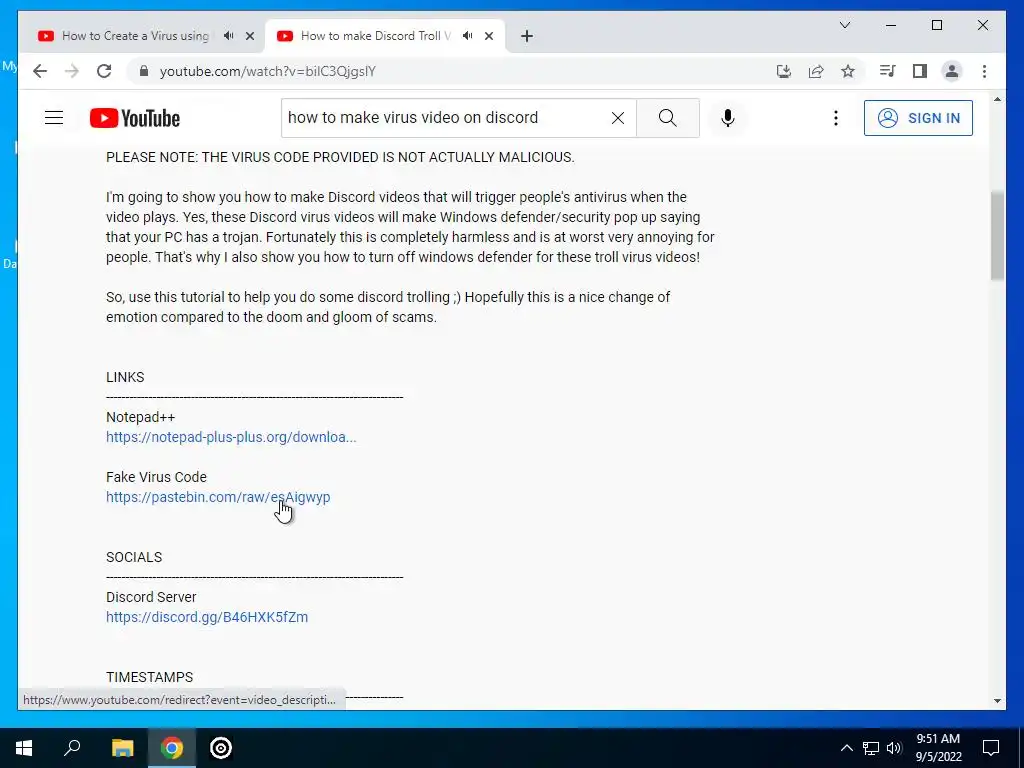1024x768 pixels.
Task: Open Windows taskbar search
Action: point(72,748)
